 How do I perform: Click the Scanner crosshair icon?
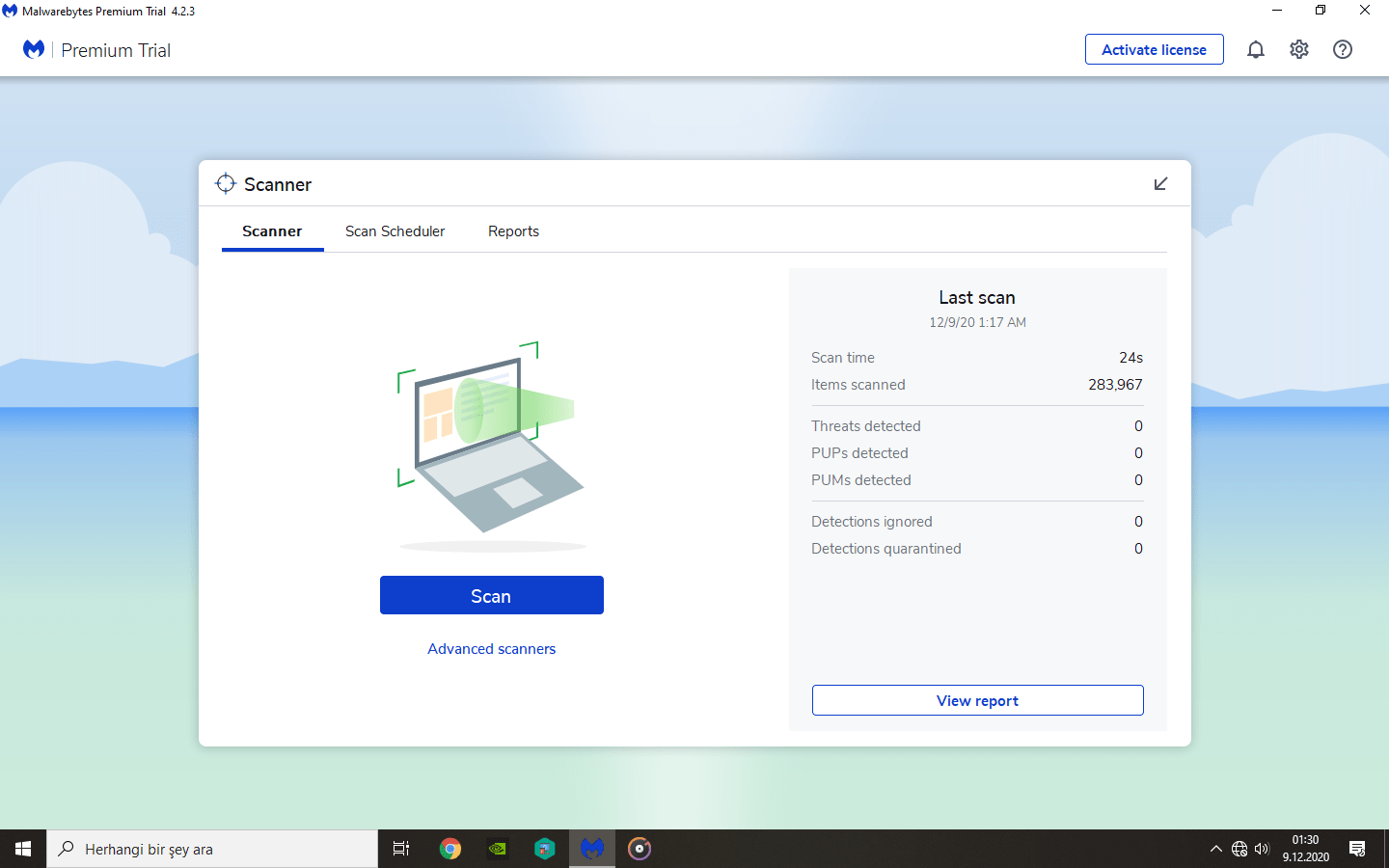[226, 183]
